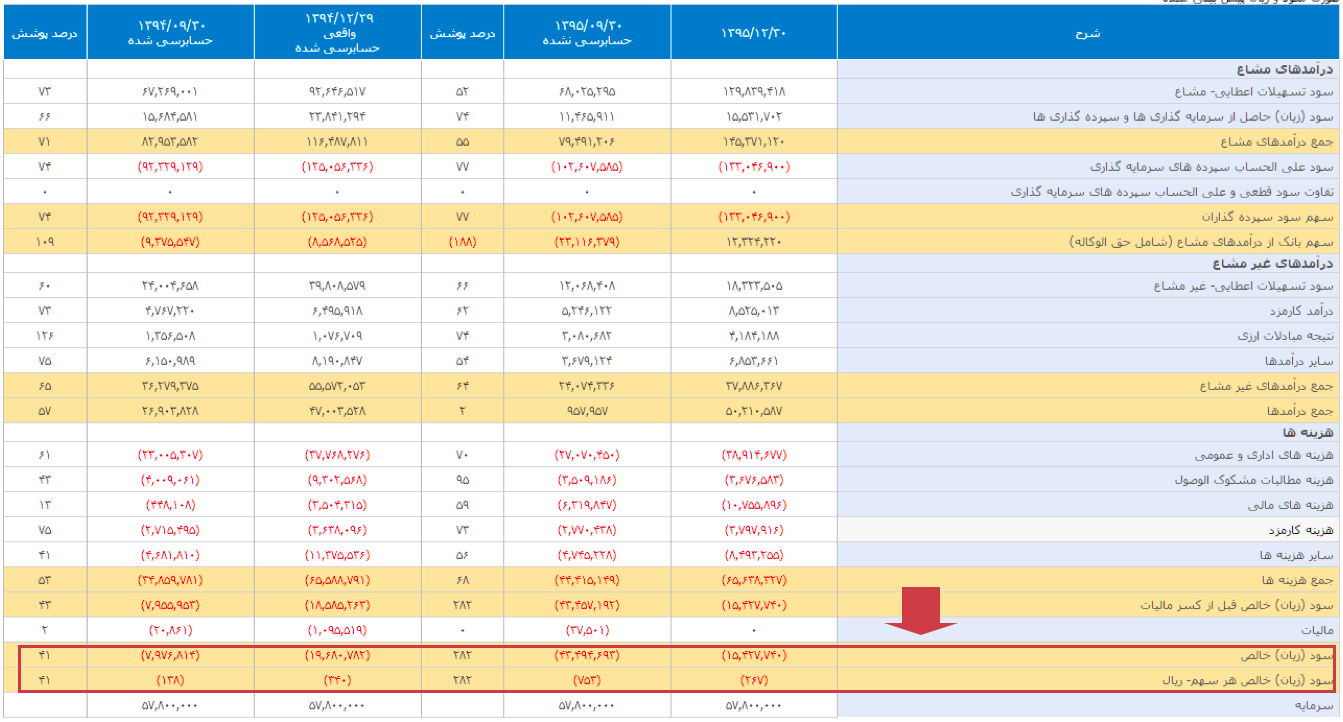Viewport: 1343px width, 722px height.
Task: Click the per-share loss (۲۶۷)
Action: (x=753, y=681)
